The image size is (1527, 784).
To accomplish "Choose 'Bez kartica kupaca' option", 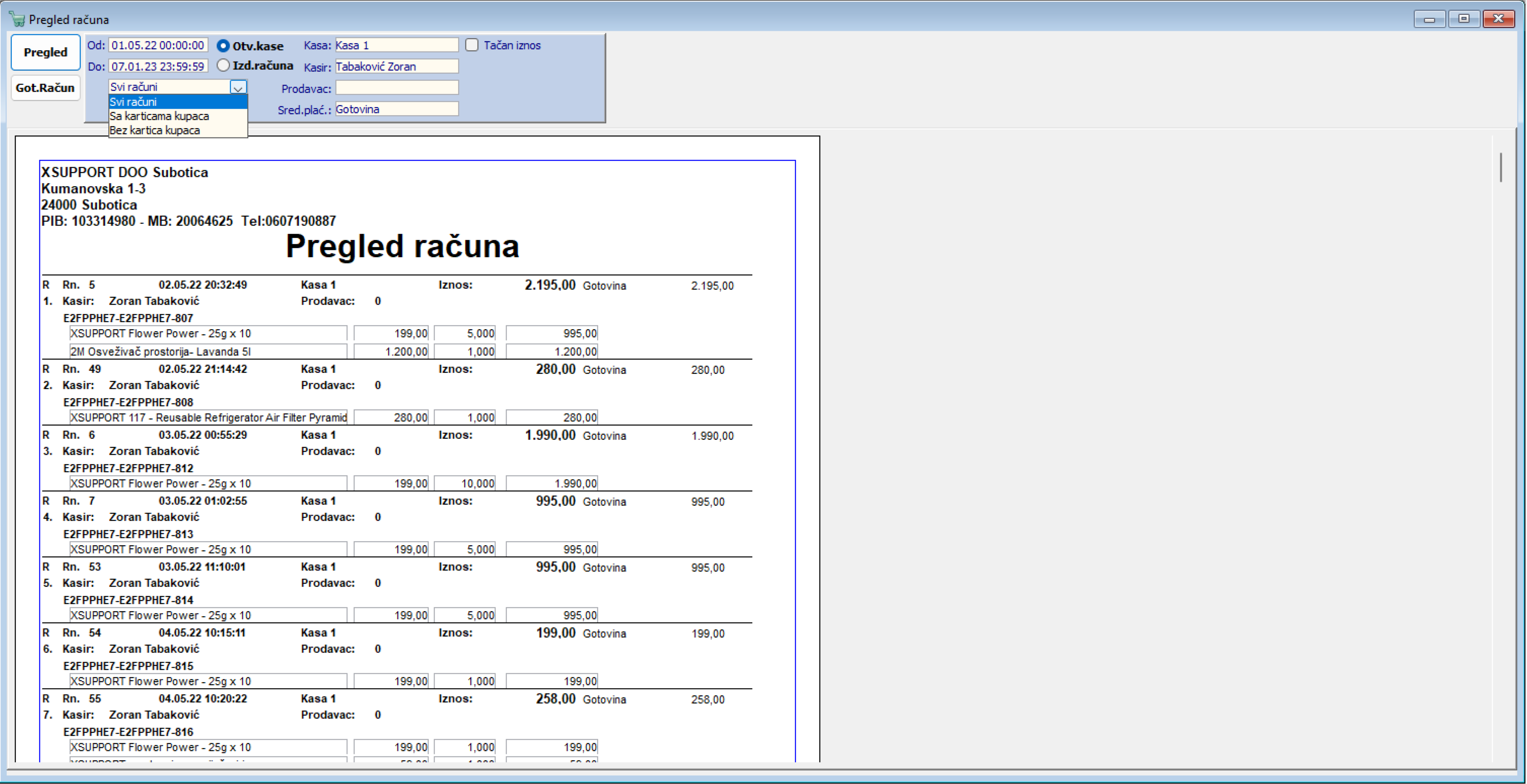I will [x=178, y=130].
